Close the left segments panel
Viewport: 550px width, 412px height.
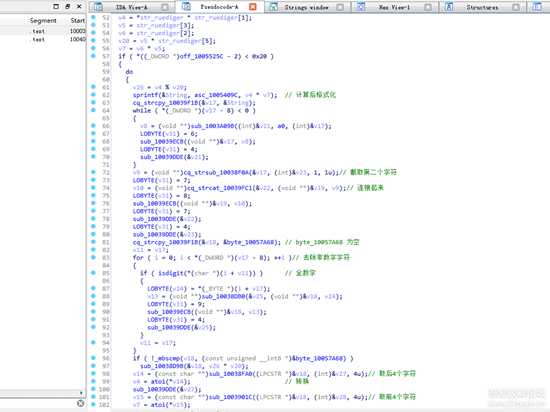(79, 6)
